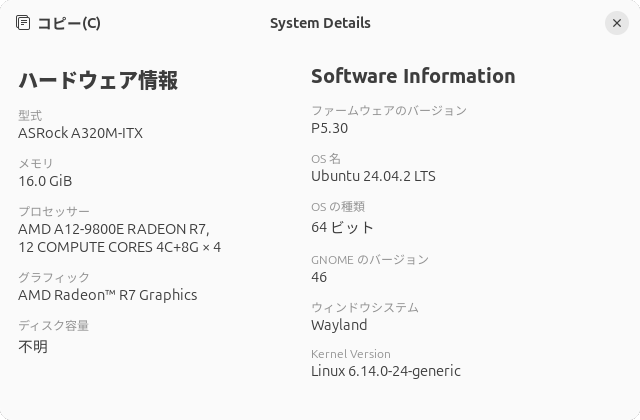Viewport: 640px width, 420px height.
Task: Click the Software Information heading
Action: tap(413, 76)
